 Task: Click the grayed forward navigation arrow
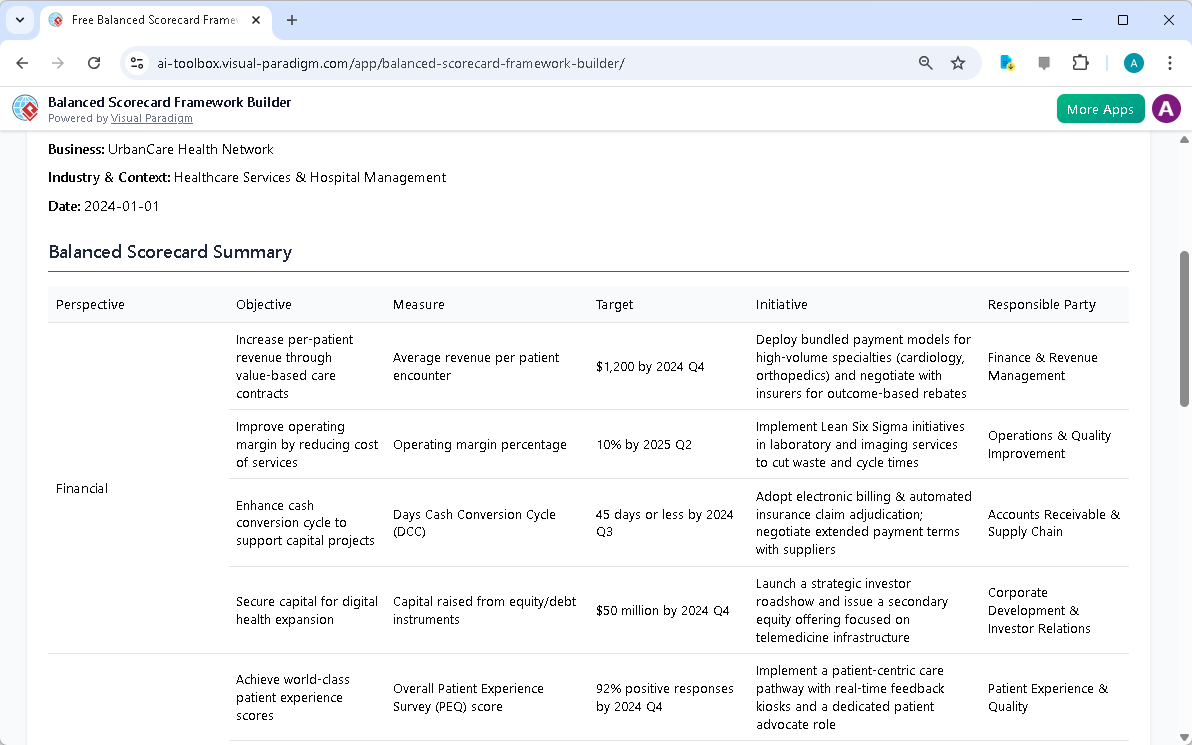coord(58,62)
